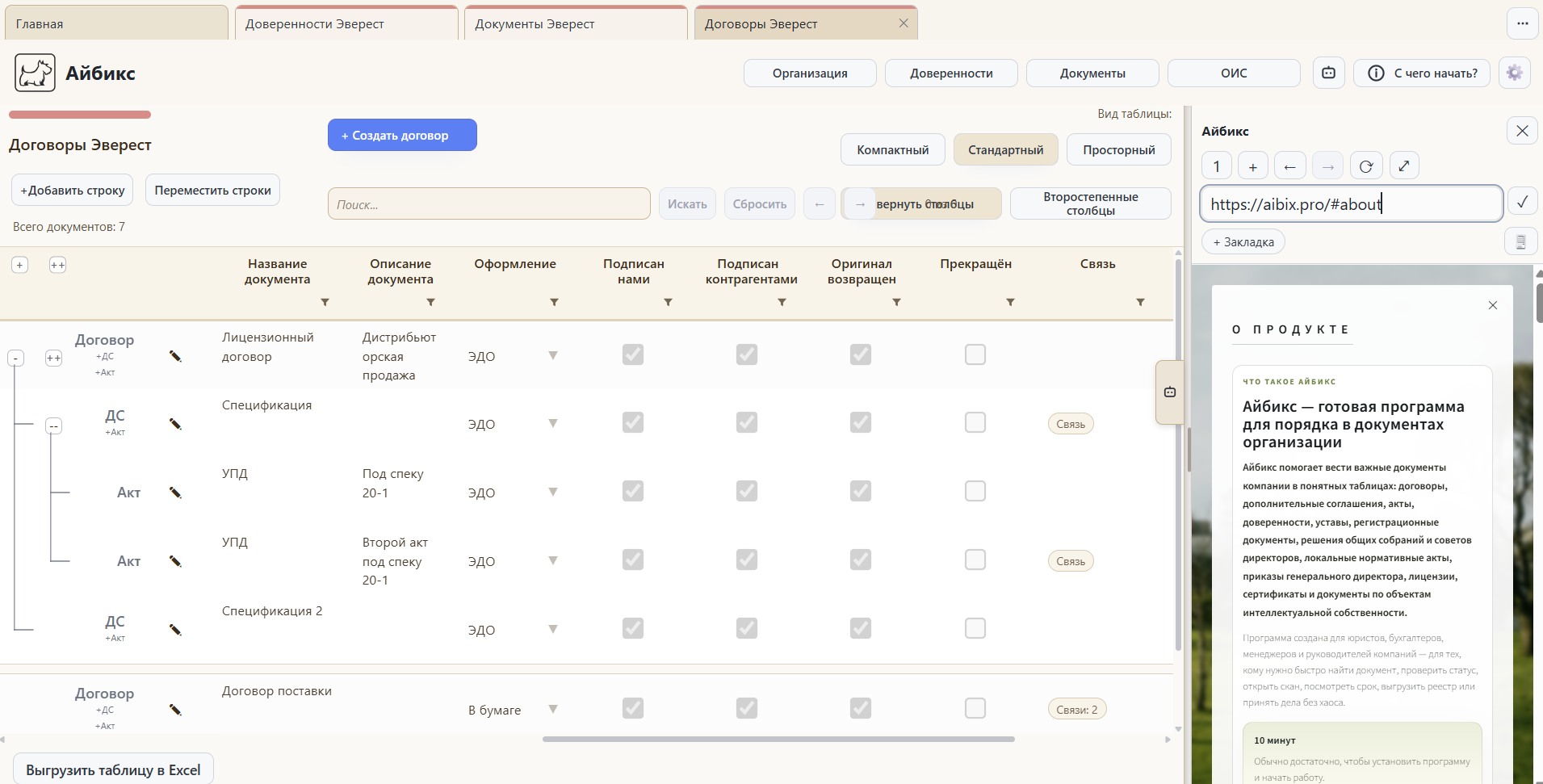Confirm URL with the checkmark button
This screenshot has height=784, width=1543.
click(x=1522, y=203)
